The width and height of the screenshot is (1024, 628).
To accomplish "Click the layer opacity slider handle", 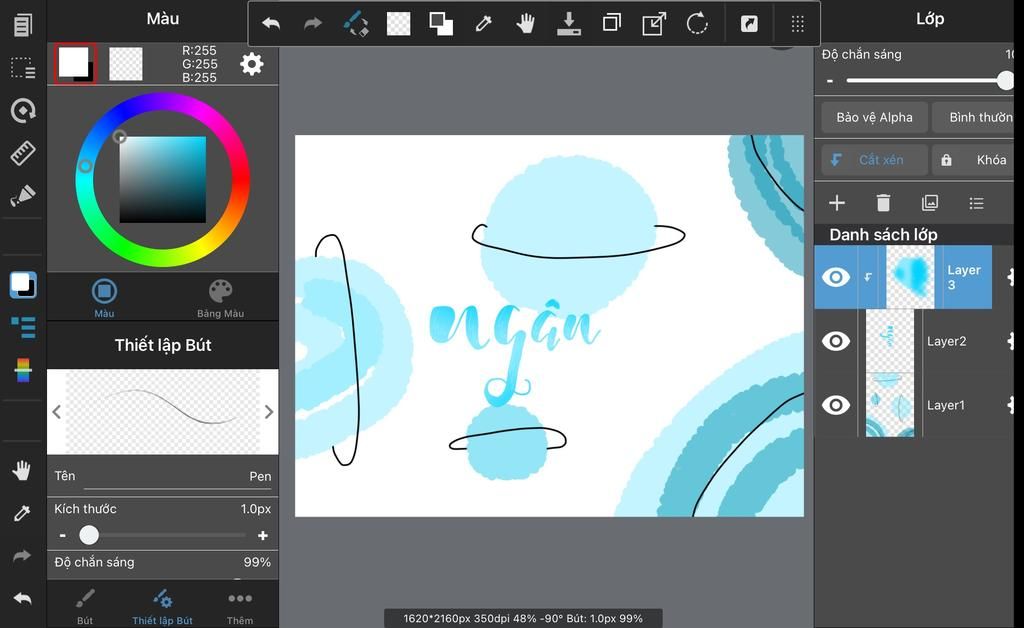I will pyautogui.click(x=1006, y=81).
